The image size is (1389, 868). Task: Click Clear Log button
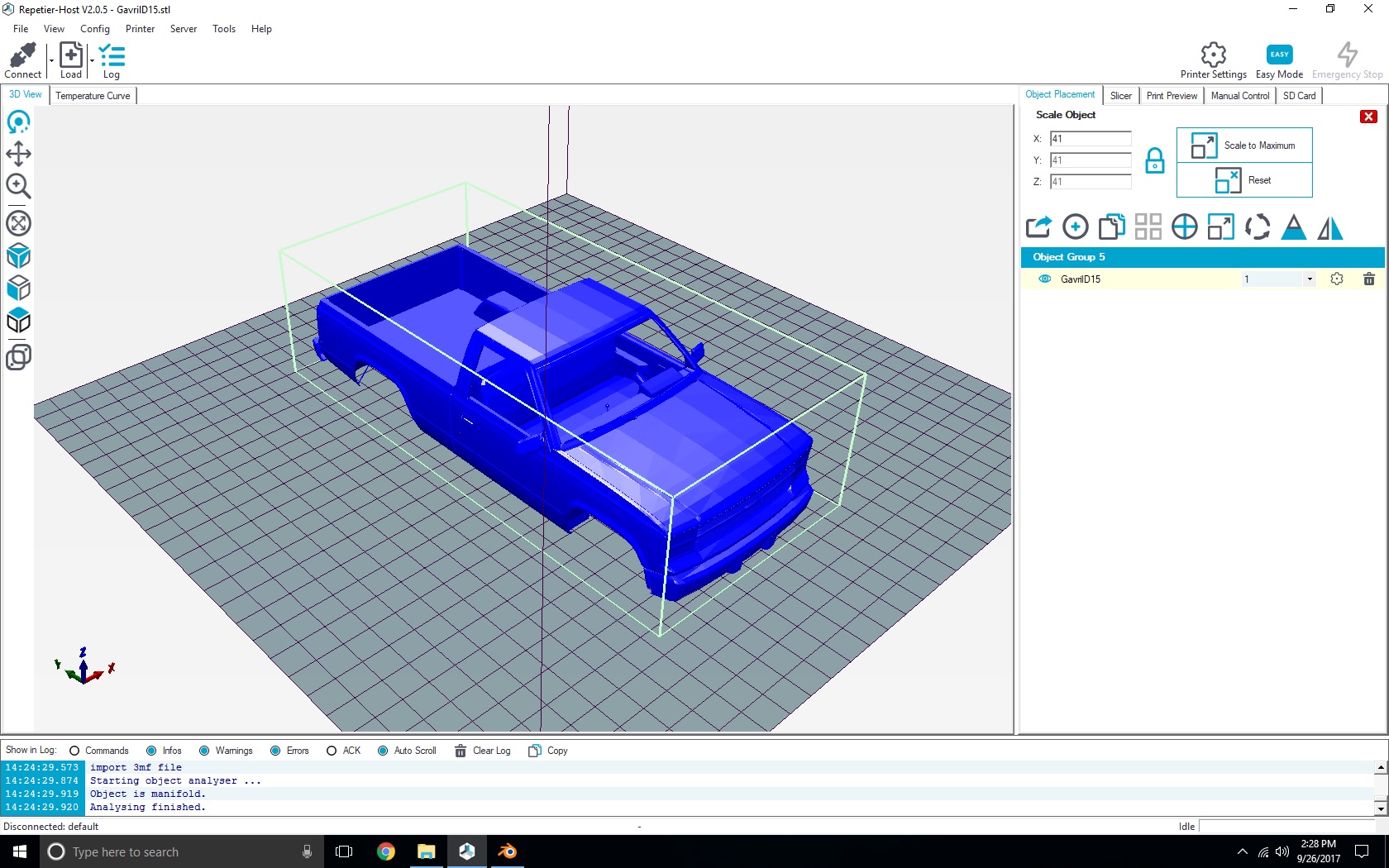[483, 751]
